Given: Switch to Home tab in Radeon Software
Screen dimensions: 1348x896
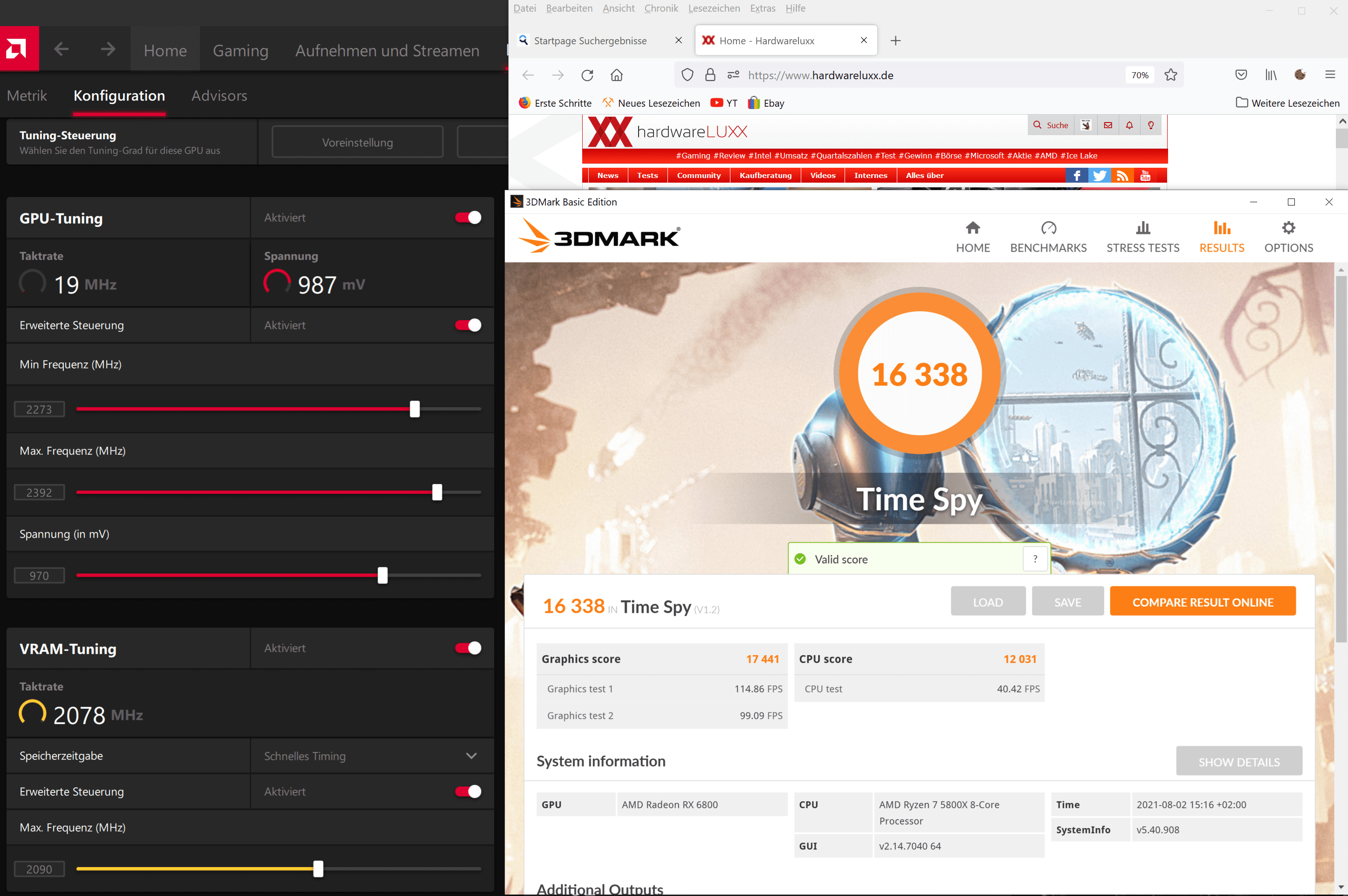Looking at the screenshot, I should point(165,50).
